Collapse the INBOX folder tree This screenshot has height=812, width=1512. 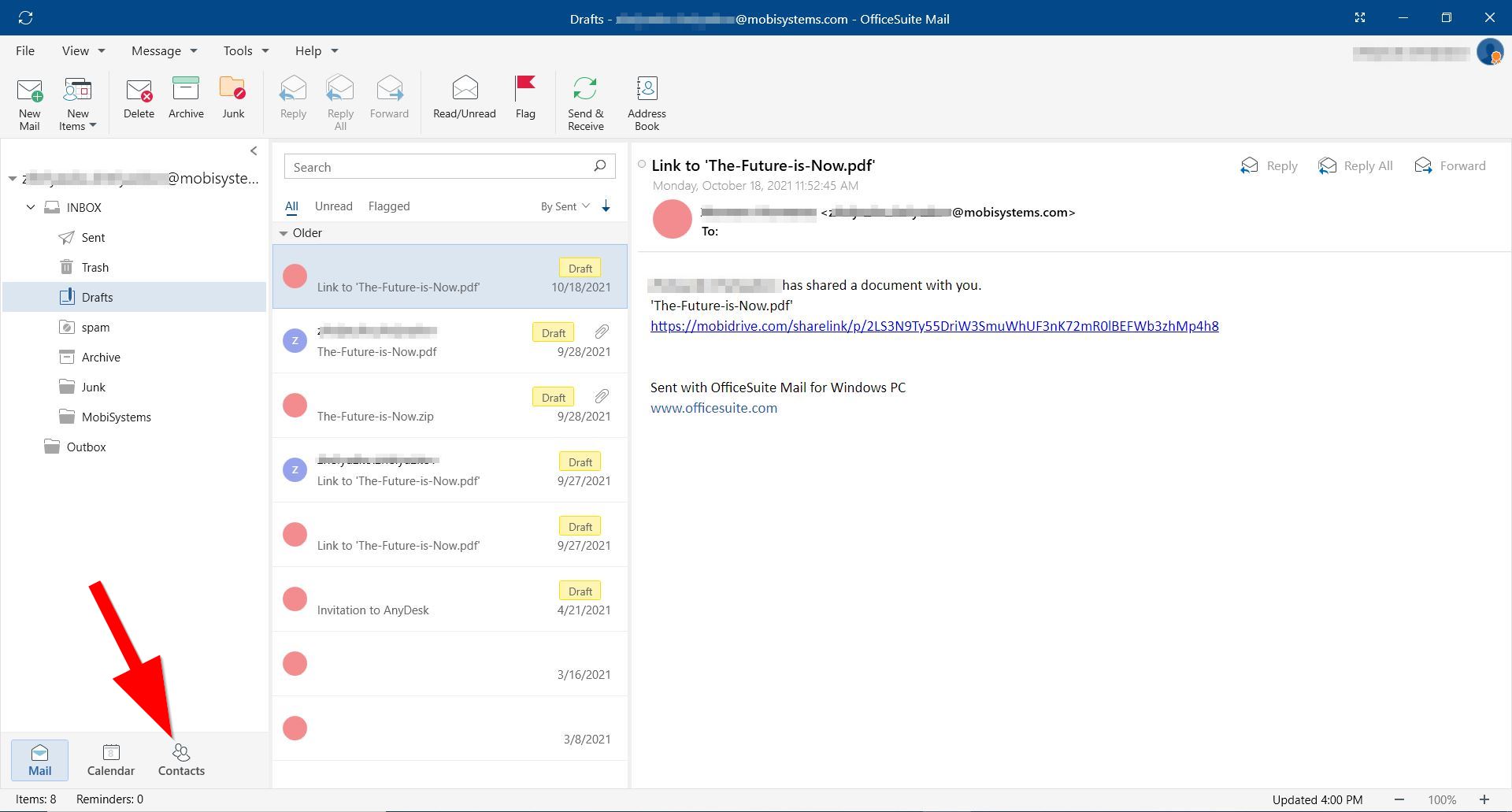coord(31,208)
